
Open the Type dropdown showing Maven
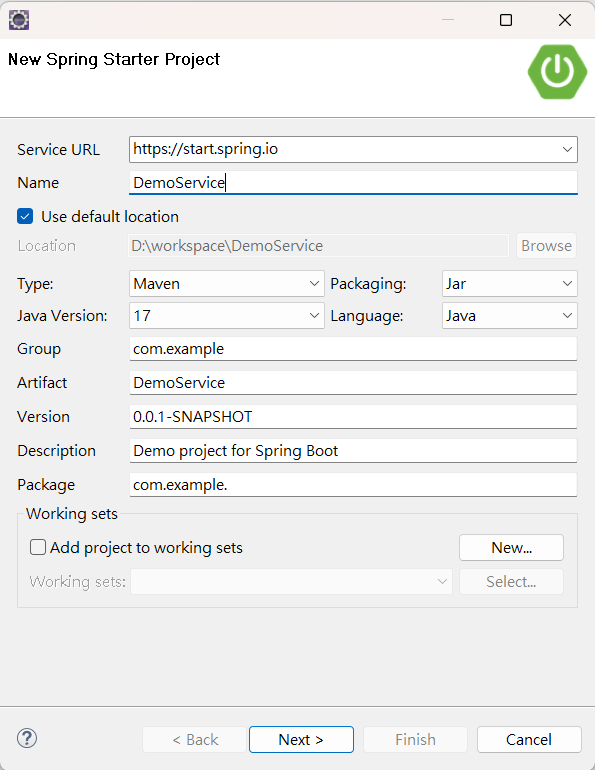pos(226,283)
